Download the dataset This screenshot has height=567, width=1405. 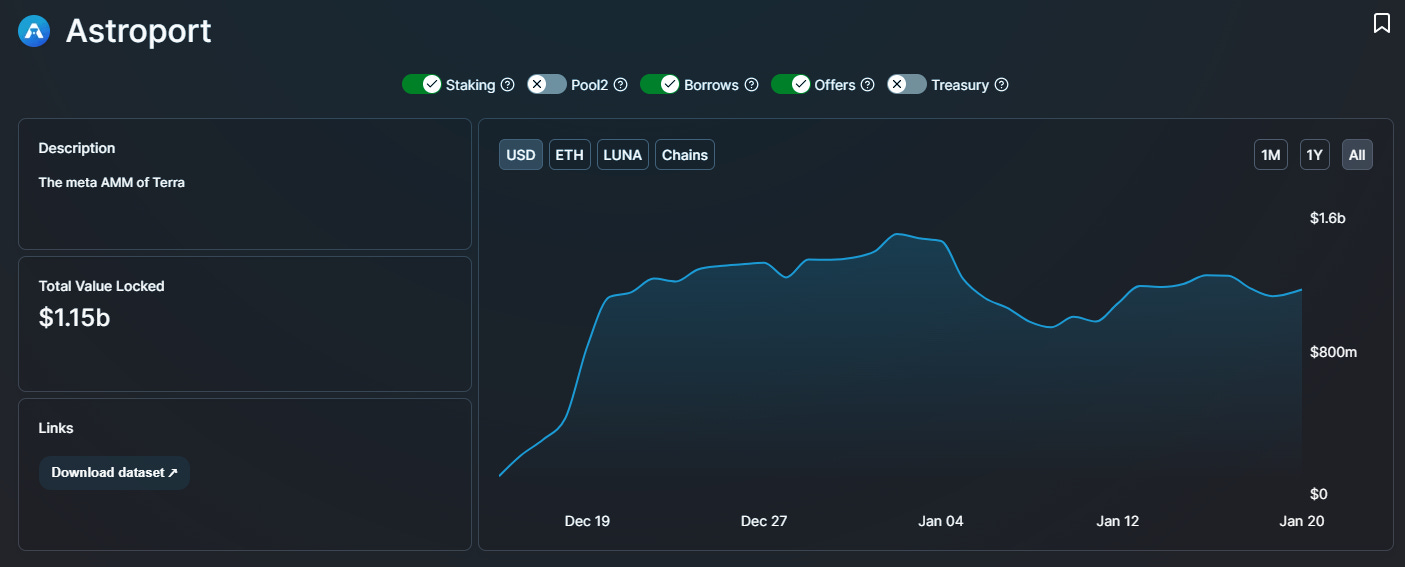point(114,473)
